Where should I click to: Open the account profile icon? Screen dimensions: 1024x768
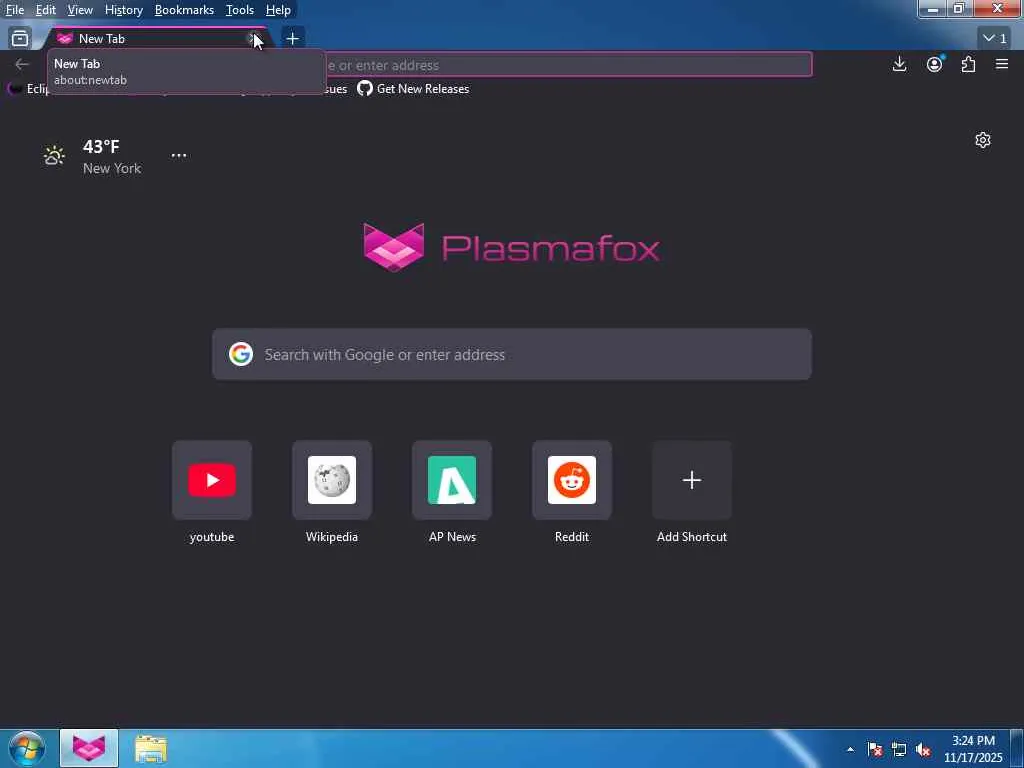pyautogui.click(x=935, y=64)
